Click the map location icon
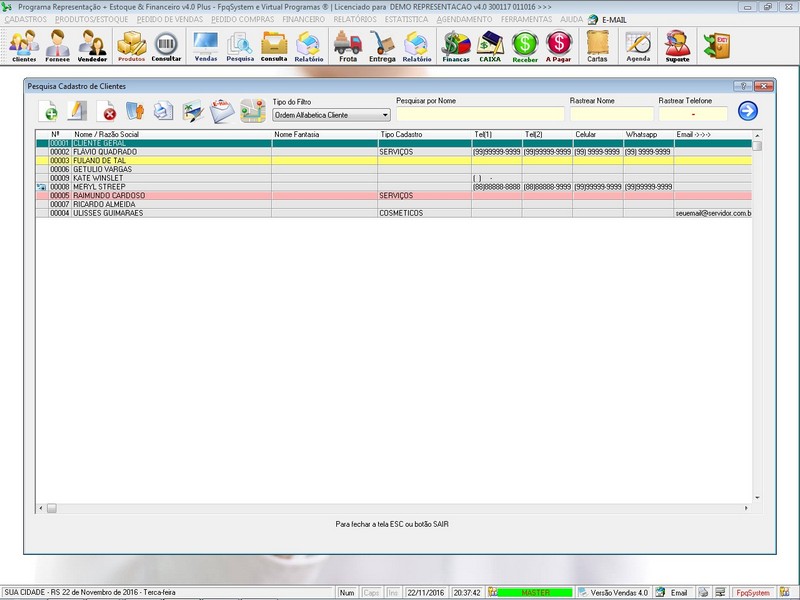The image size is (800, 600). [251, 111]
